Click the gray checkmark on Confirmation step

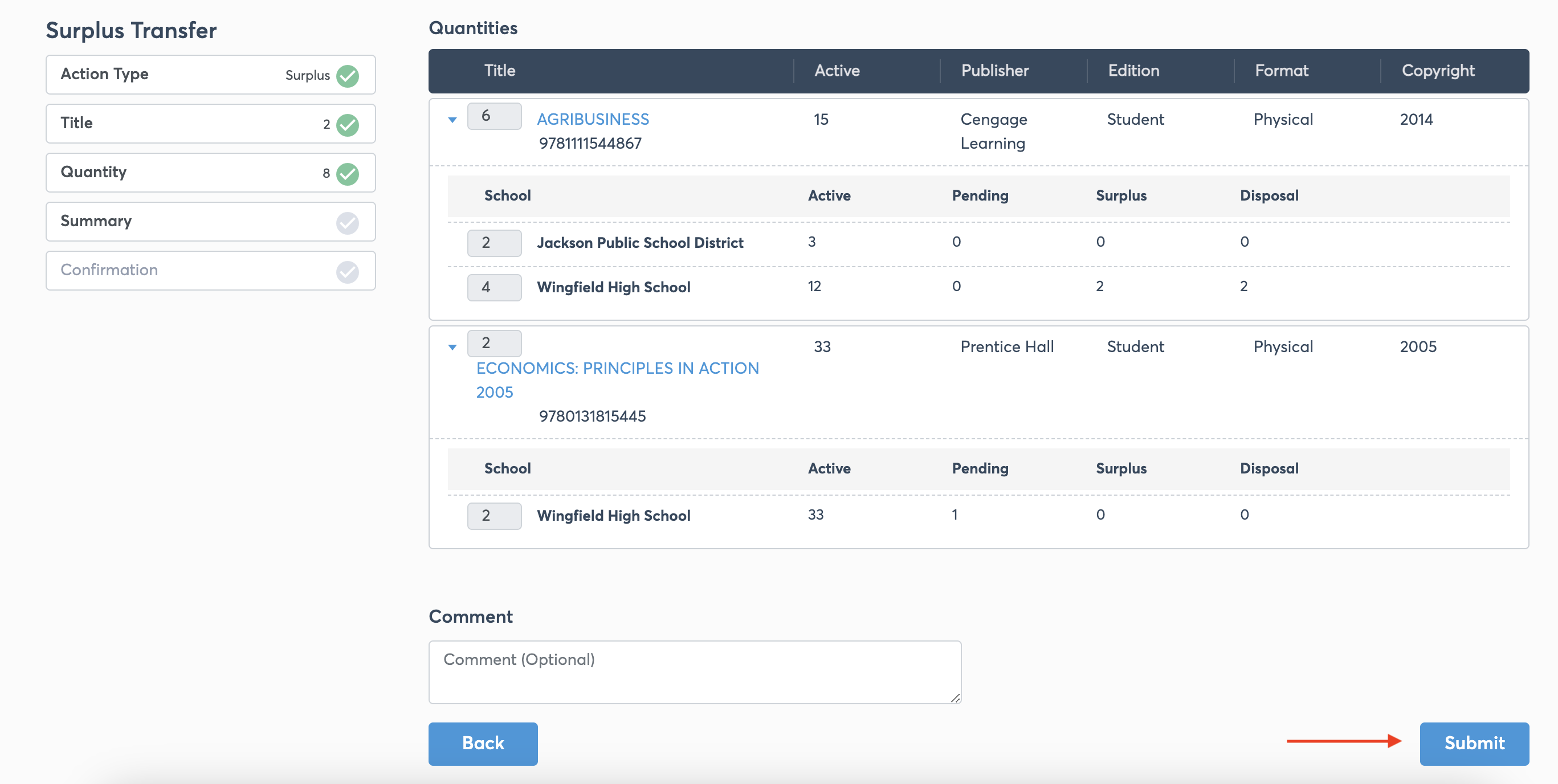coord(347,272)
